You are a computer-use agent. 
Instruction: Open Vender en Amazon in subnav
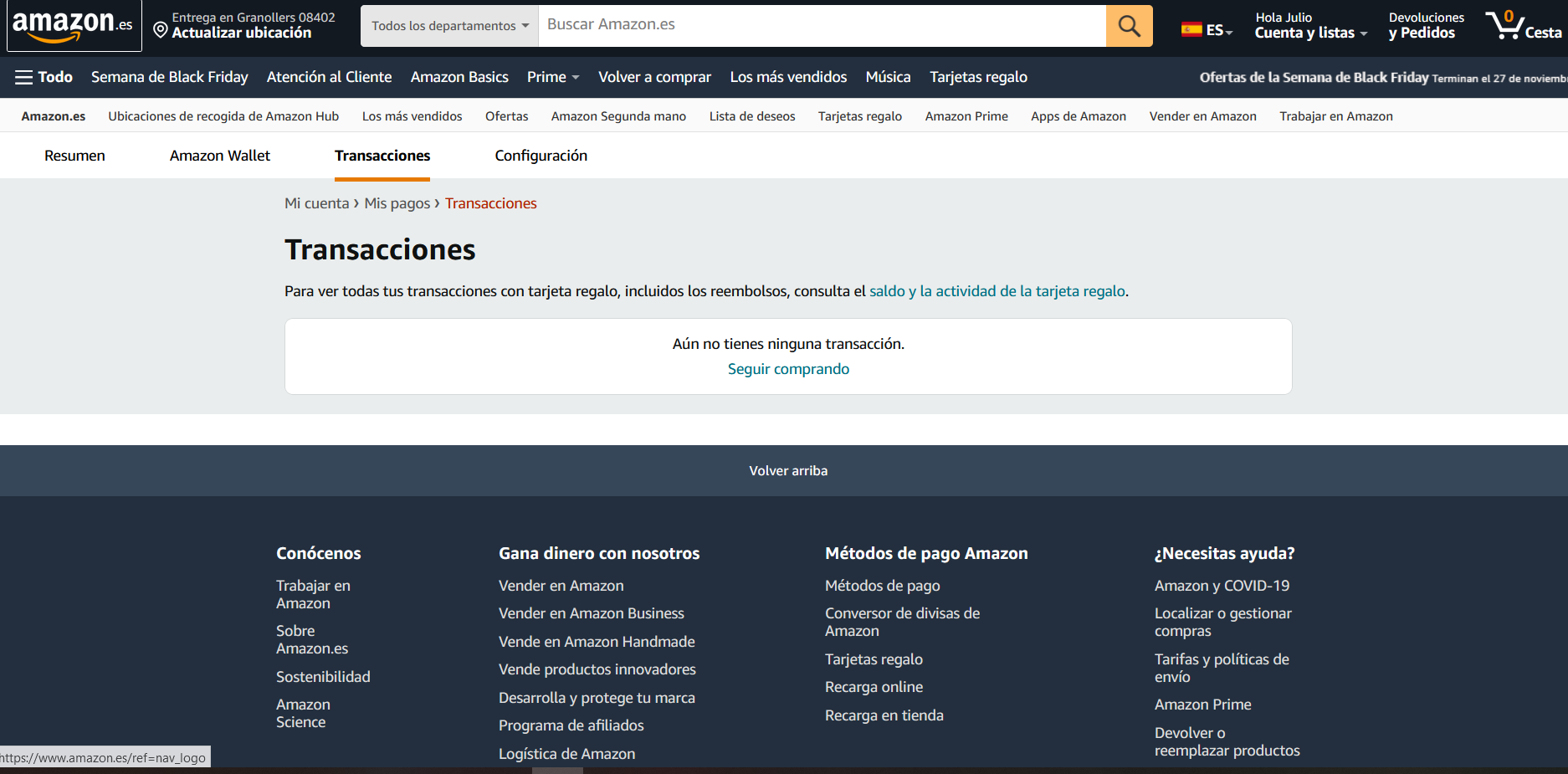[x=1202, y=116]
